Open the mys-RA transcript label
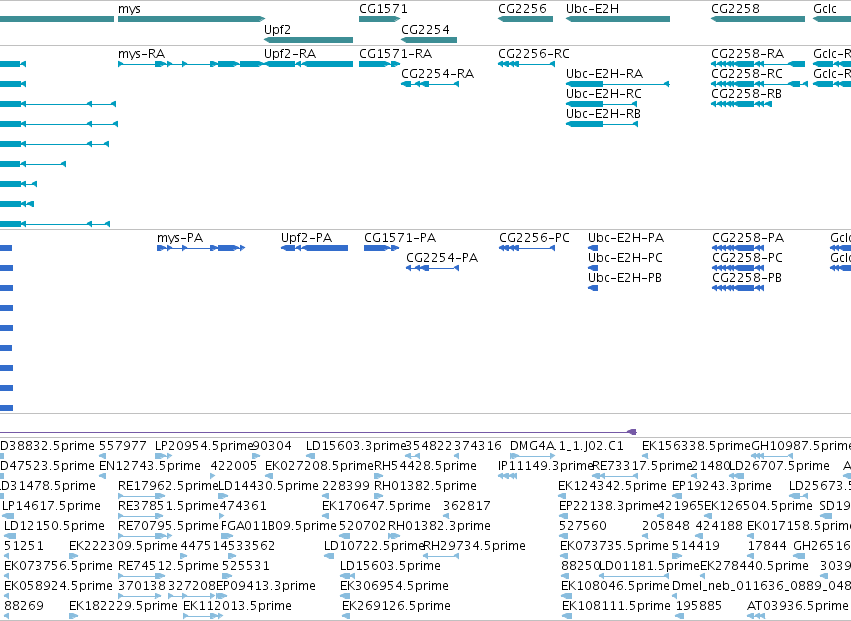The height and width of the screenshot is (621, 851). [x=142, y=54]
